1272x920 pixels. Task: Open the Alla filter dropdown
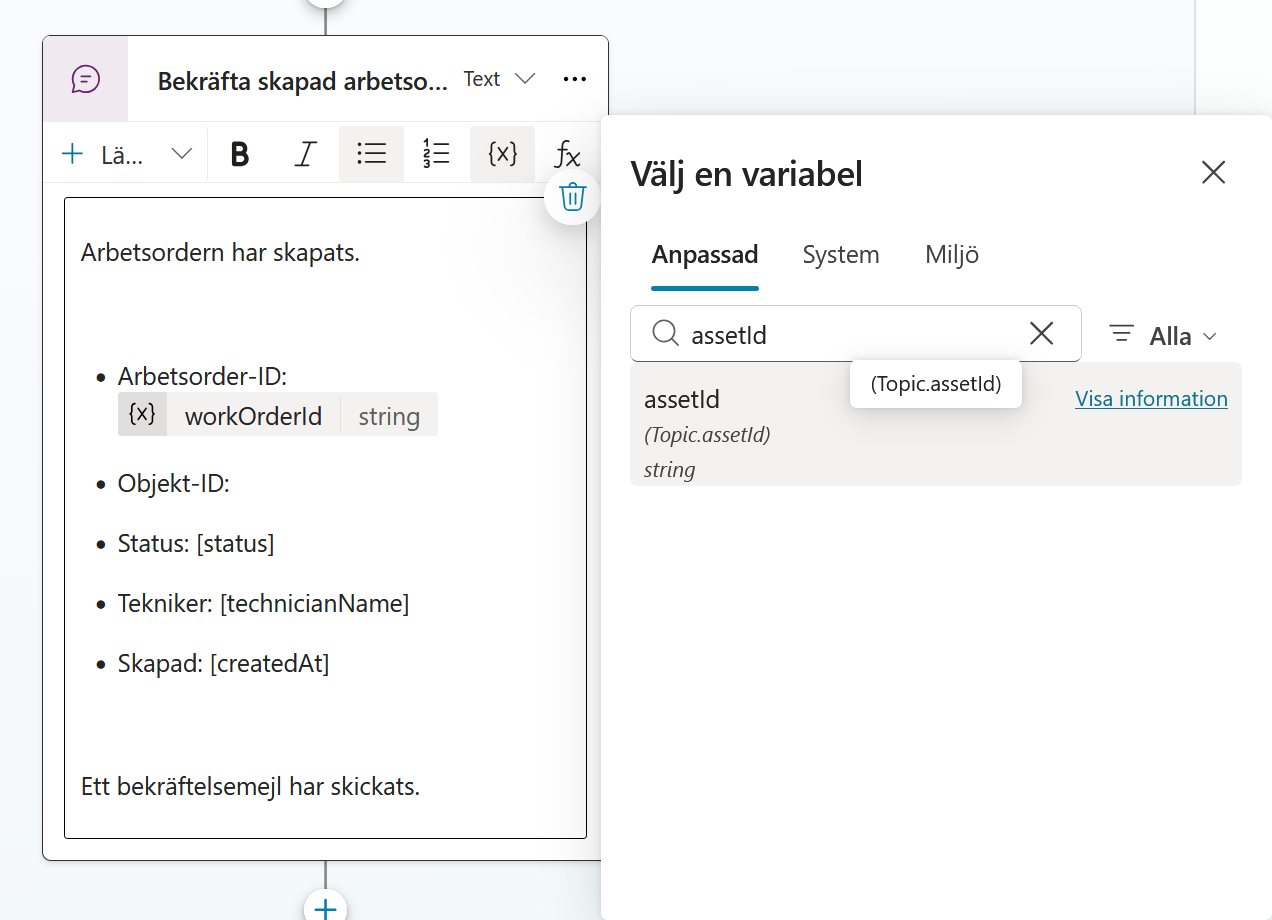1164,335
